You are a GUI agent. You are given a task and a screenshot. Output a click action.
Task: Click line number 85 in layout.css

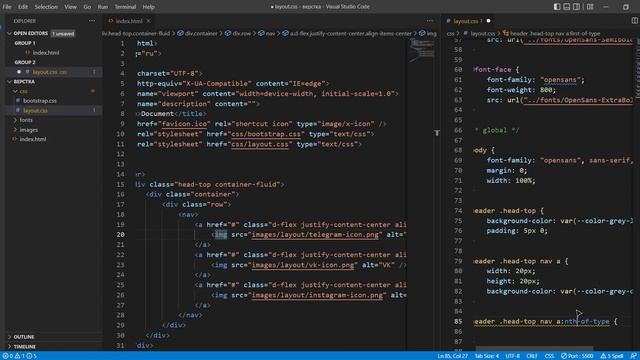coord(458,322)
